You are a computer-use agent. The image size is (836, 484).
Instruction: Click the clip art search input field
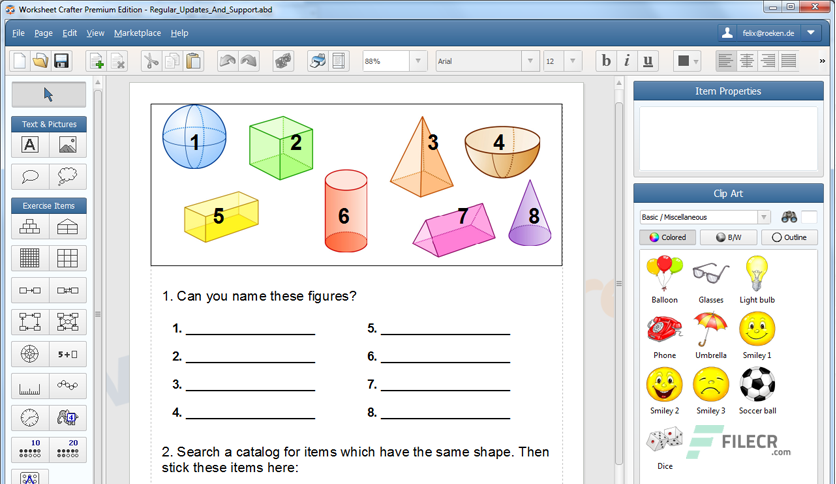point(809,217)
